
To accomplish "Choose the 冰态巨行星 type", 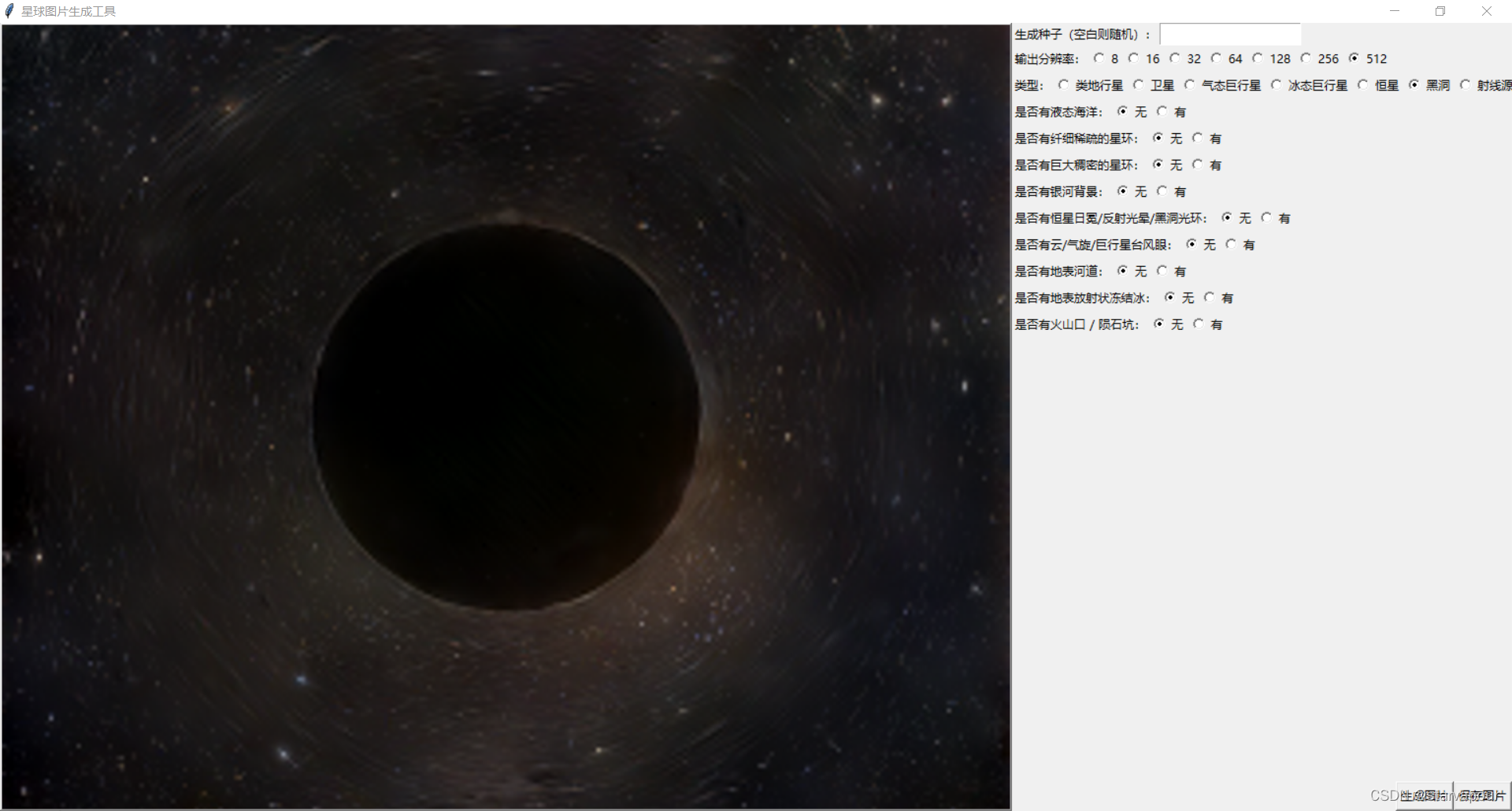I will pyautogui.click(x=1277, y=85).
